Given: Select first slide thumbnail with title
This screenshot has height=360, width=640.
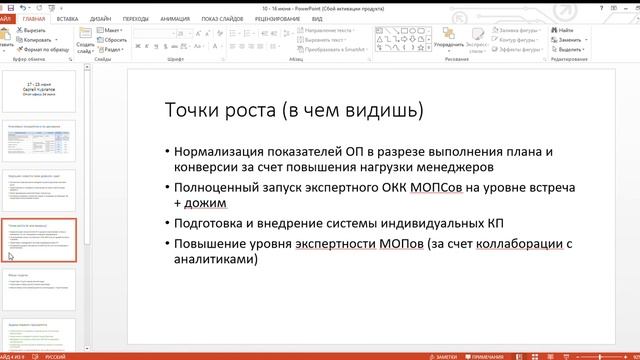Looking at the screenshot, I should tap(39, 91).
